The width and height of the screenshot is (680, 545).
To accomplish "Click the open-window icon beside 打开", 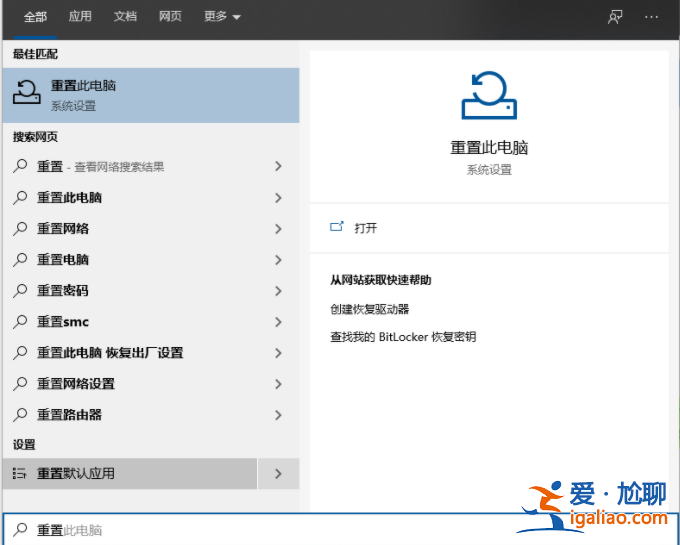I will point(337,227).
